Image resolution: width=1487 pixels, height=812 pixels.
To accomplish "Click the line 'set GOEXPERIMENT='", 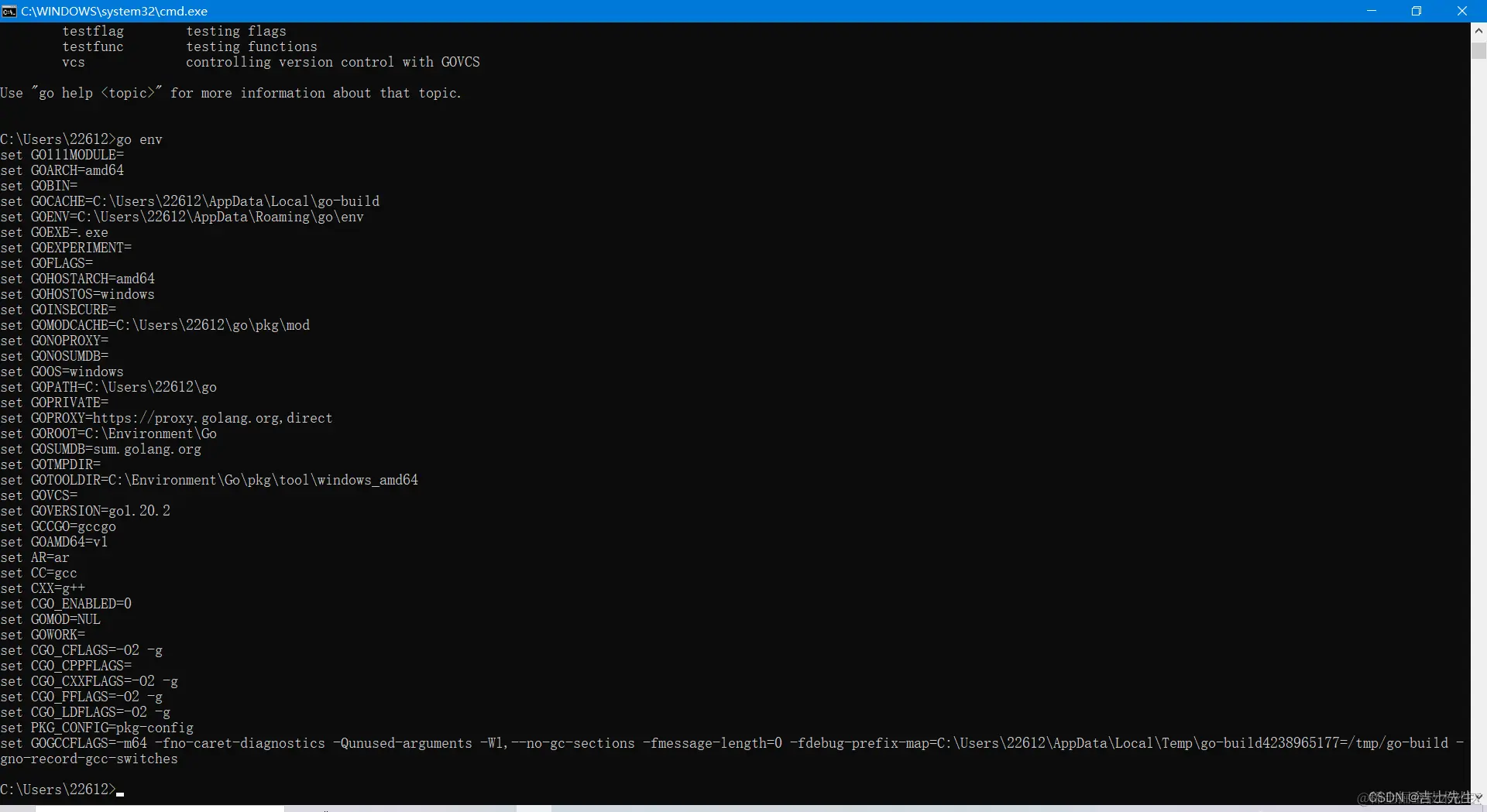I will coord(66,248).
